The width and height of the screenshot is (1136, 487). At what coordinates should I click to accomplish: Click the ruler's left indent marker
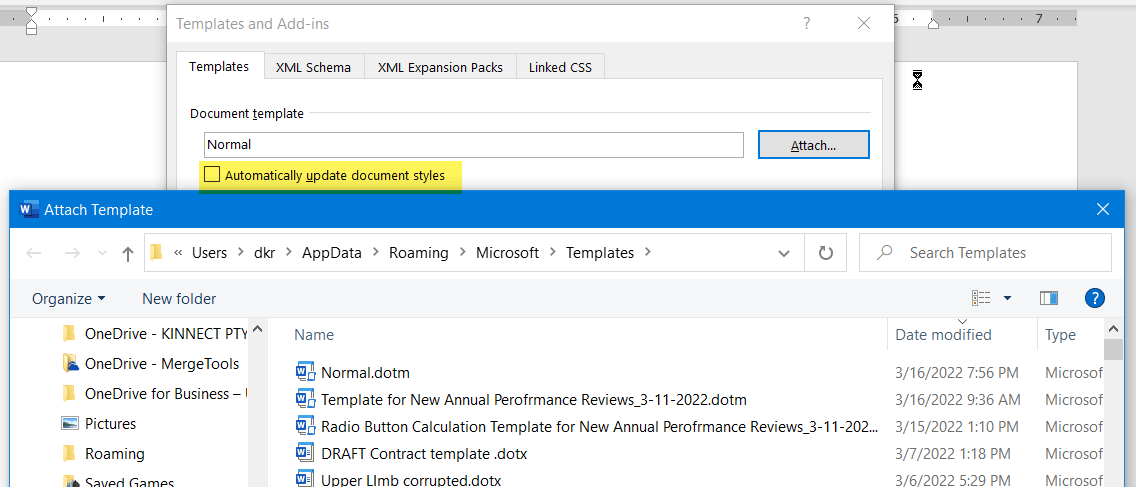click(x=31, y=22)
